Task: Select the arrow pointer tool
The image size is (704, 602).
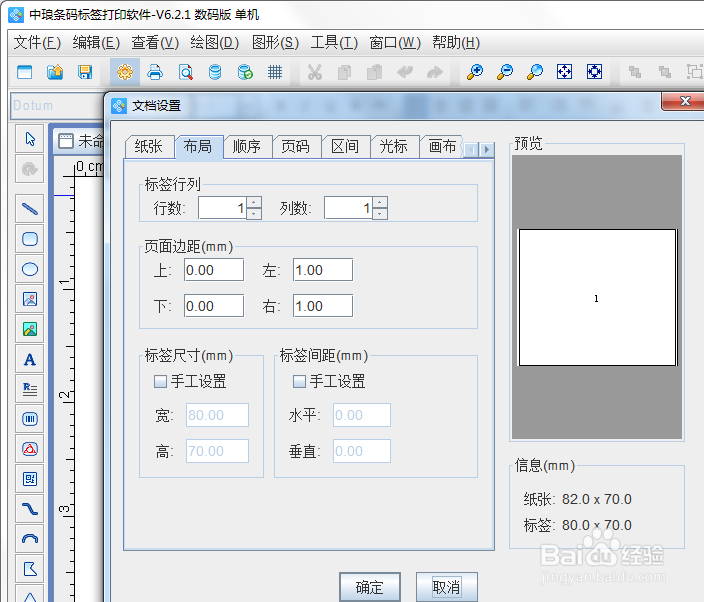Action: (x=30, y=139)
